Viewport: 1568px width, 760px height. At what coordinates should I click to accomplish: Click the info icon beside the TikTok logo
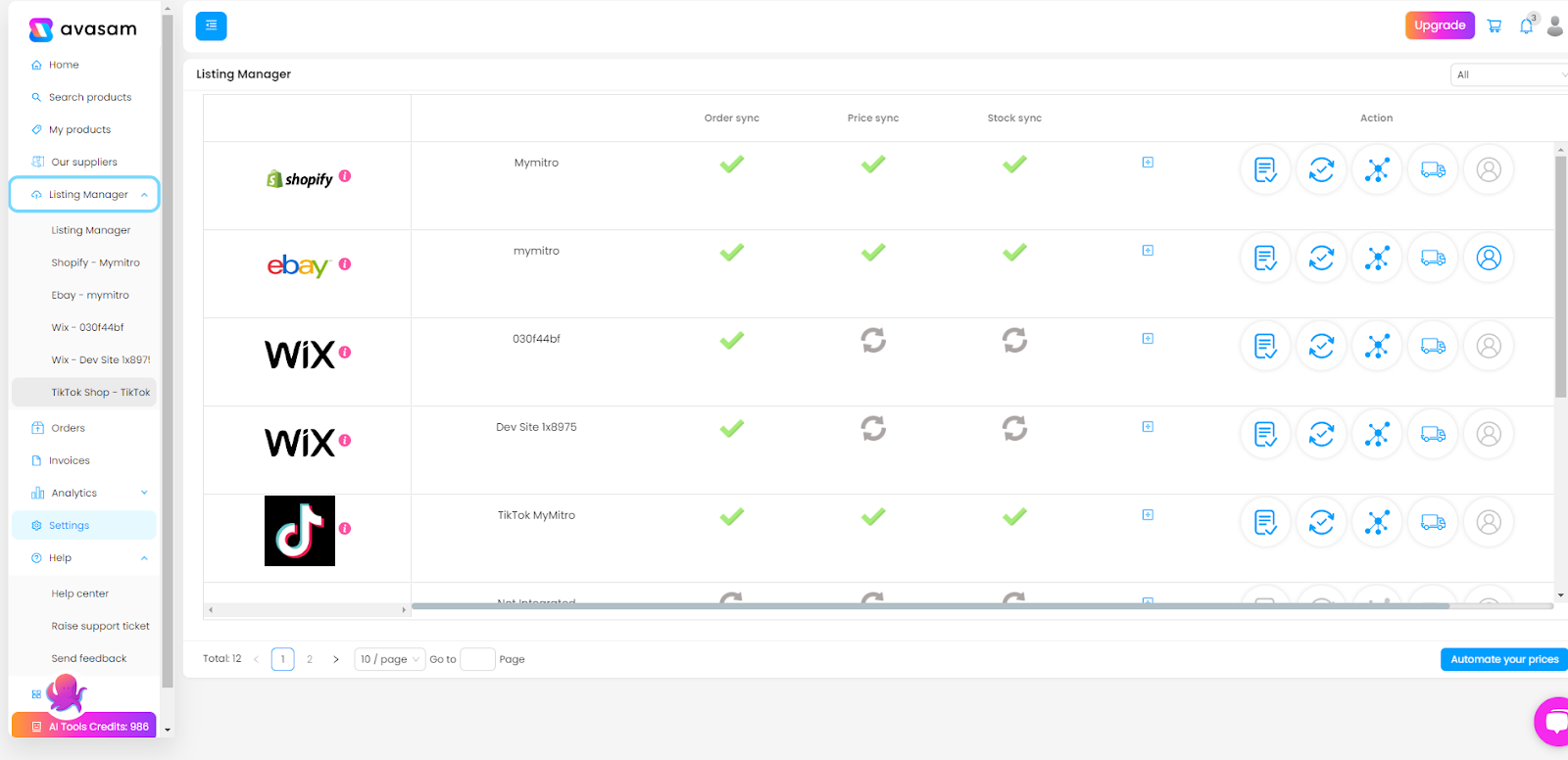(345, 529)
